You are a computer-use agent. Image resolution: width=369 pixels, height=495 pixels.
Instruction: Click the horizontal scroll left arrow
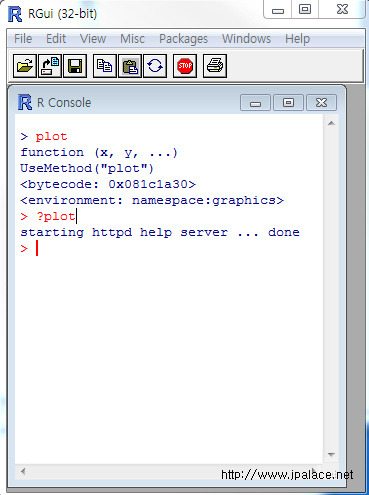pos(23,471)
